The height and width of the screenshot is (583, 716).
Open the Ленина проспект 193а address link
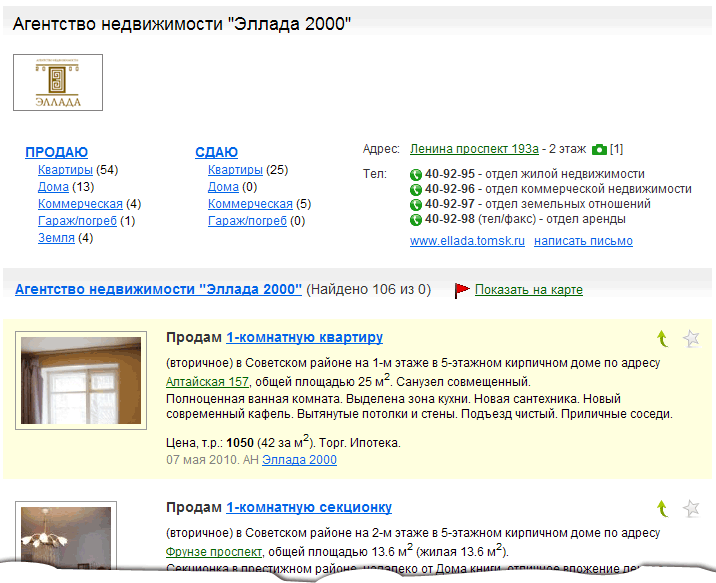474,149
